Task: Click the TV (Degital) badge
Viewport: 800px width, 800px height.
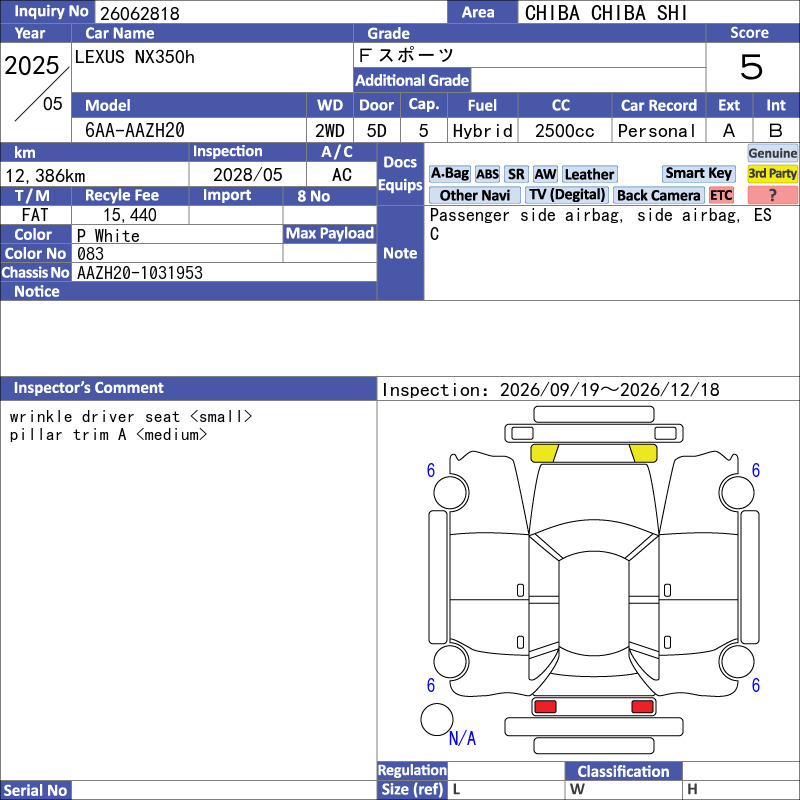Action: click(567, 195)
